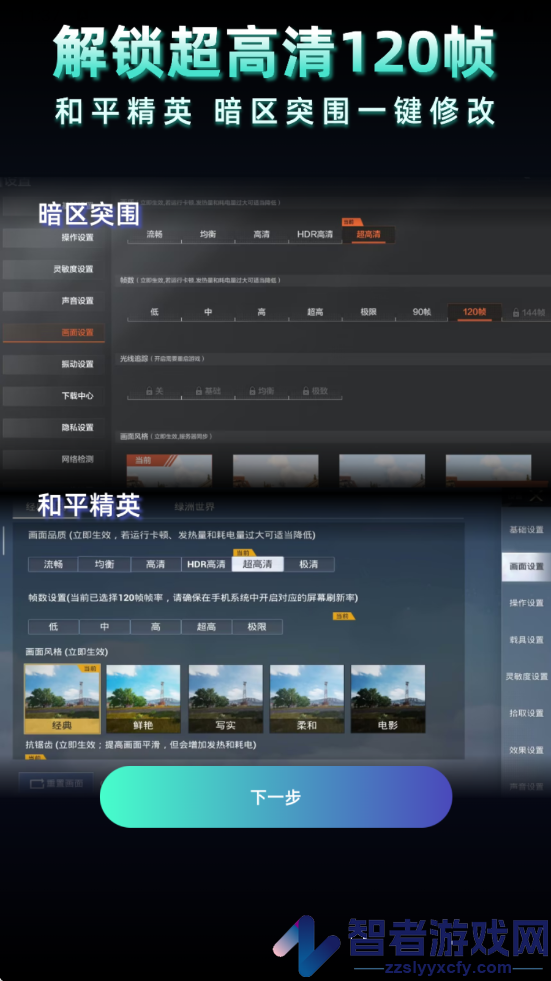This screenshot has width=551, height=981.
Task: Choose 均衡 quality in the 和平精英 panel
Action: coord(104,564)
